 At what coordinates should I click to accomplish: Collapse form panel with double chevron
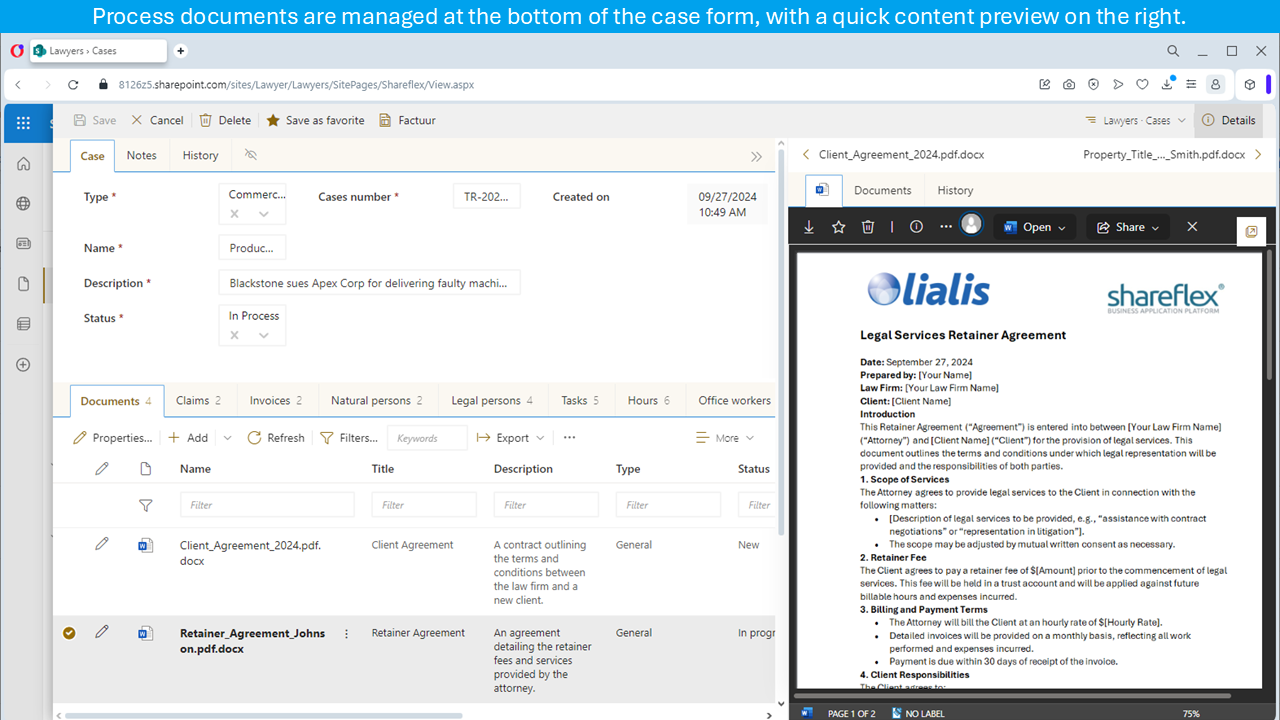[757, 156]
